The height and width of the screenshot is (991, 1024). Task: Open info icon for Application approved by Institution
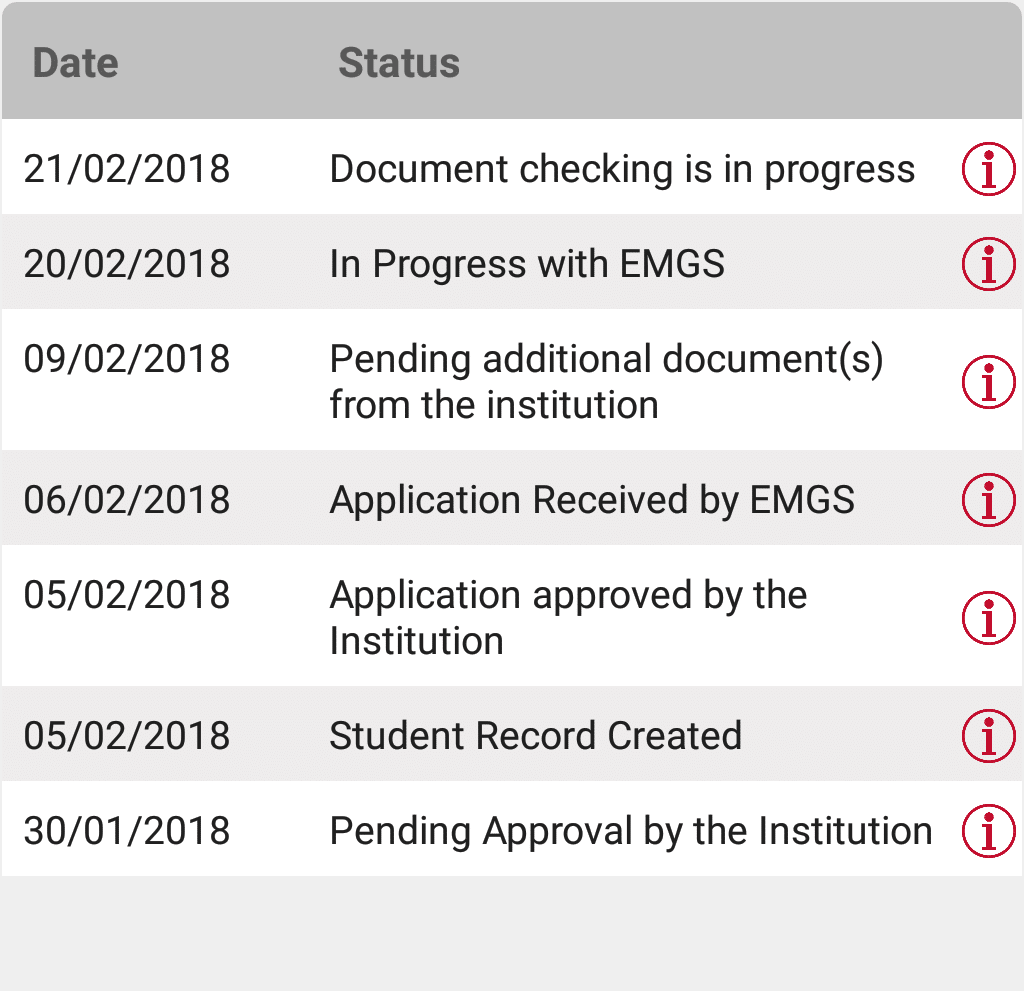[x=988, y=617]
